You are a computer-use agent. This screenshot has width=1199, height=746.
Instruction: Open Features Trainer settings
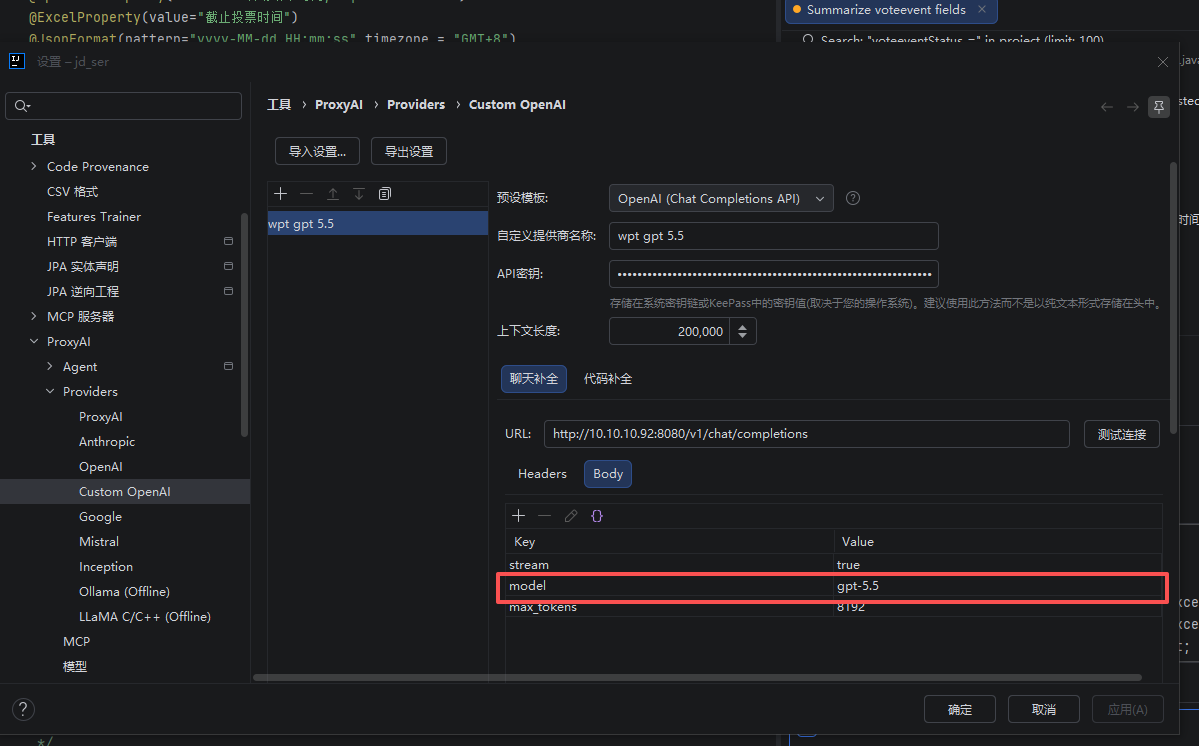coord(94,217)
